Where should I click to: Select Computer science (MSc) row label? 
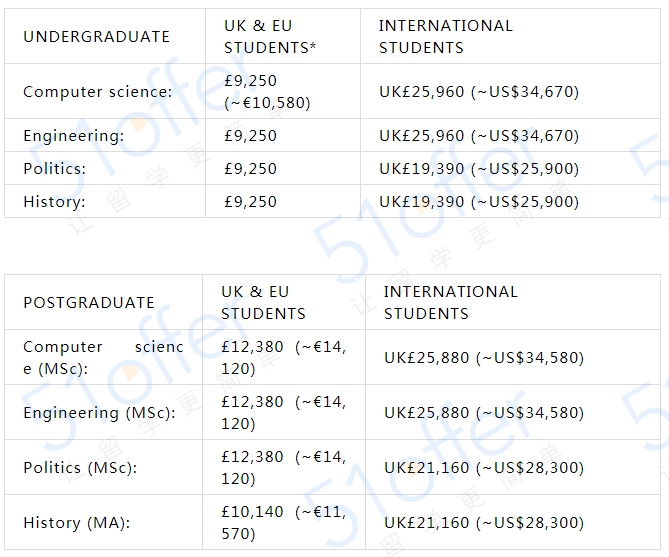103,358
